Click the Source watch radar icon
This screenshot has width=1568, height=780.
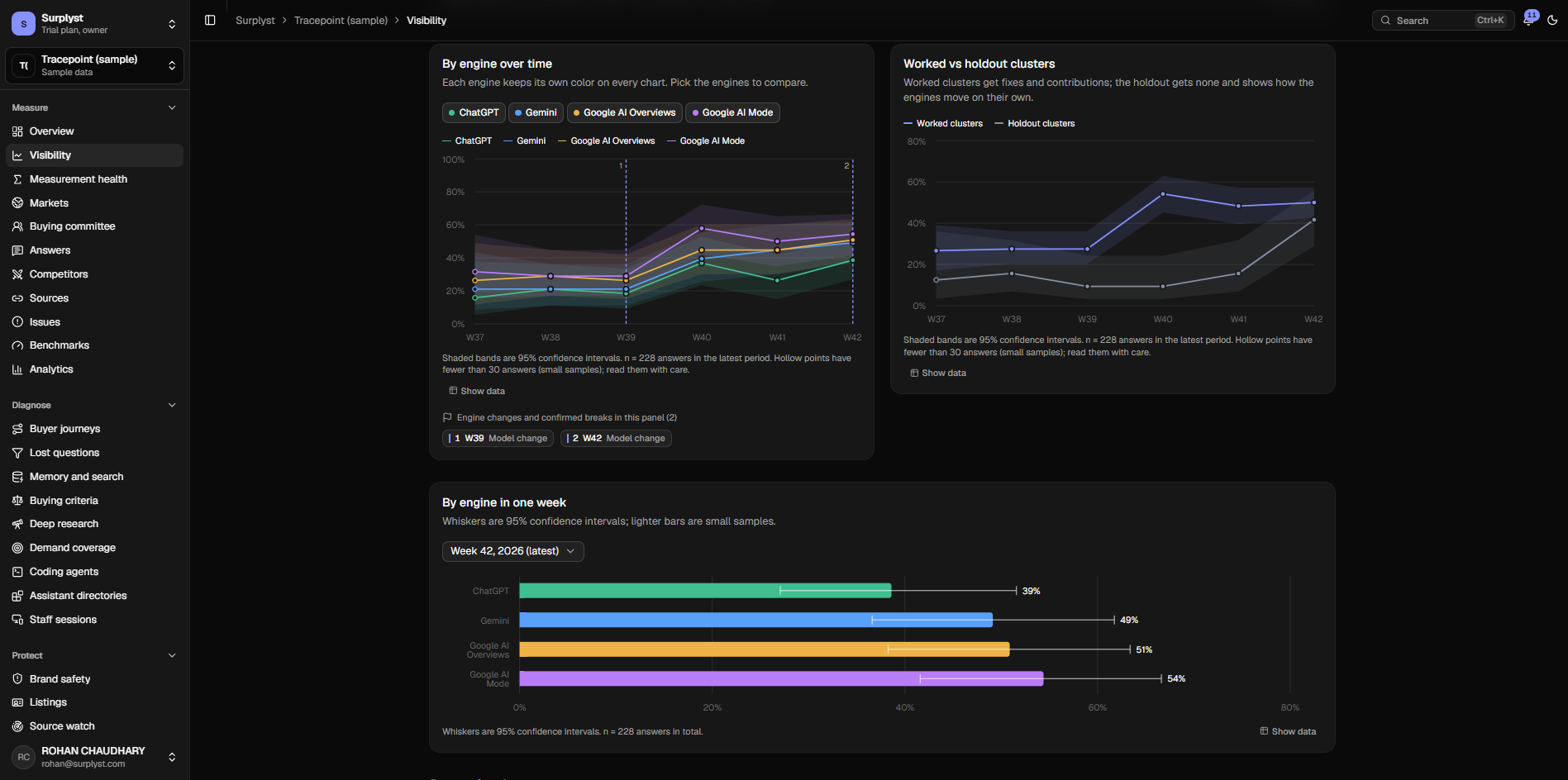click(x=17, y=726)
